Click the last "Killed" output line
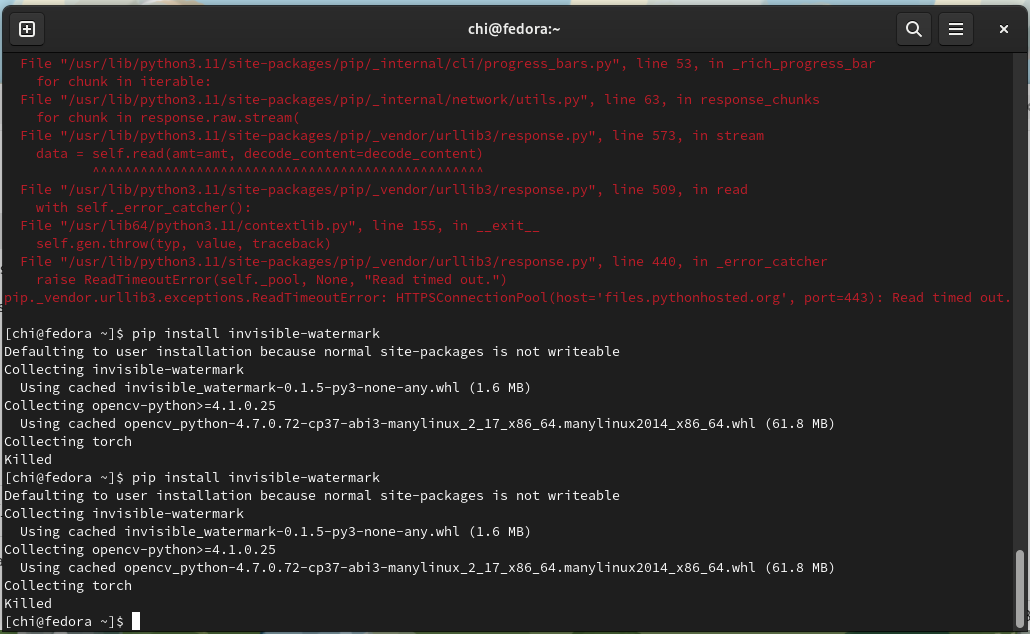The image size is (1030, 634). point(28,604)
